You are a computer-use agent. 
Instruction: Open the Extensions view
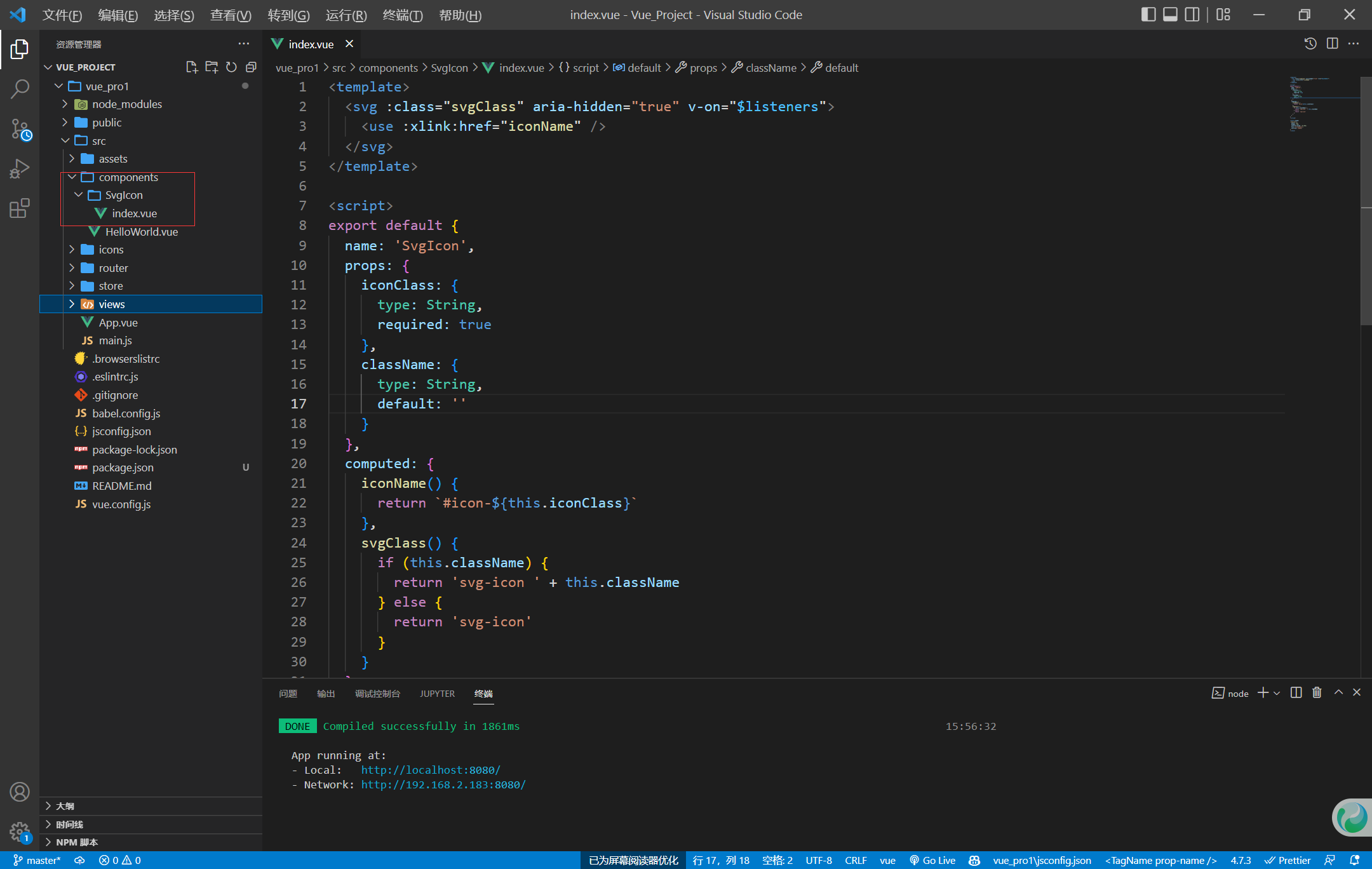click(20, 208)
